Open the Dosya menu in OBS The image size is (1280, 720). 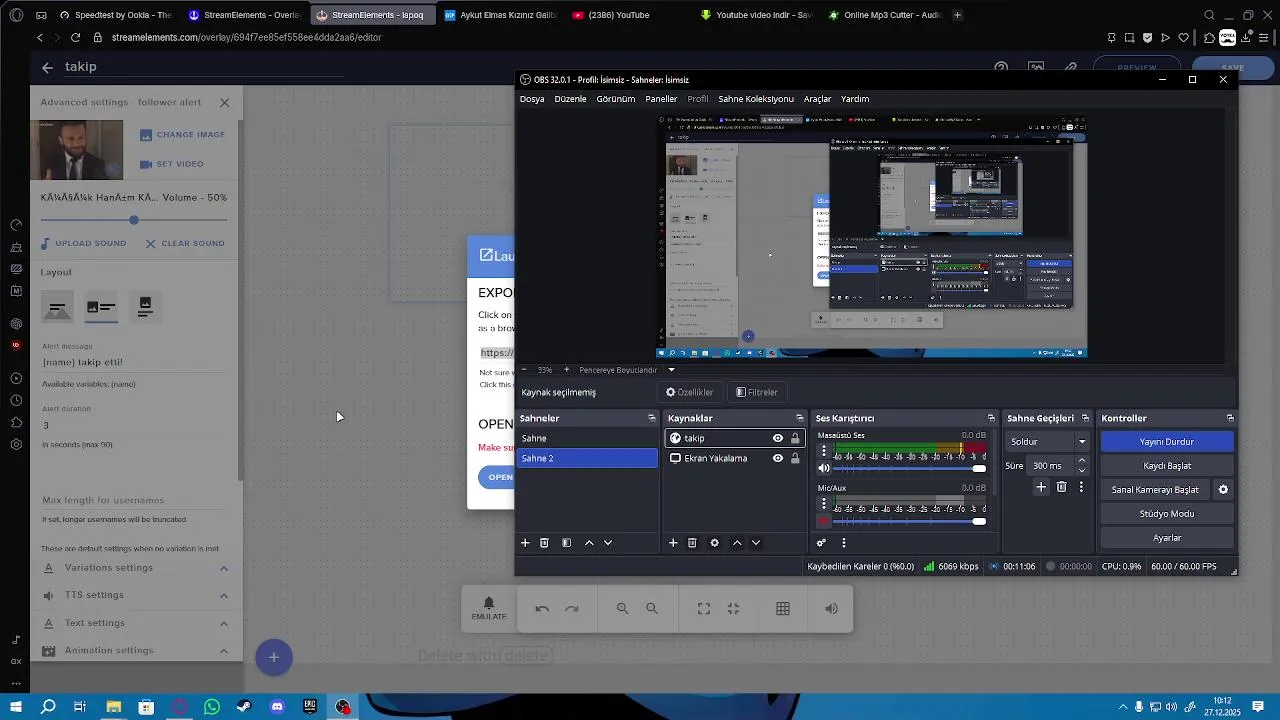coord(532,99)
